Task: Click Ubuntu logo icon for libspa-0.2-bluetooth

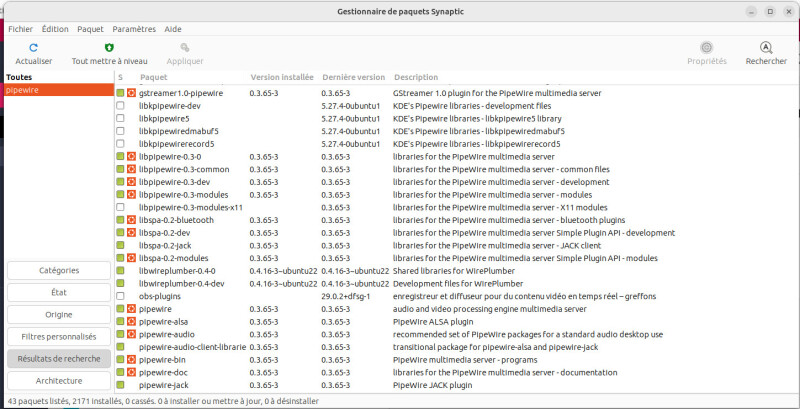Action: (131, 220)
